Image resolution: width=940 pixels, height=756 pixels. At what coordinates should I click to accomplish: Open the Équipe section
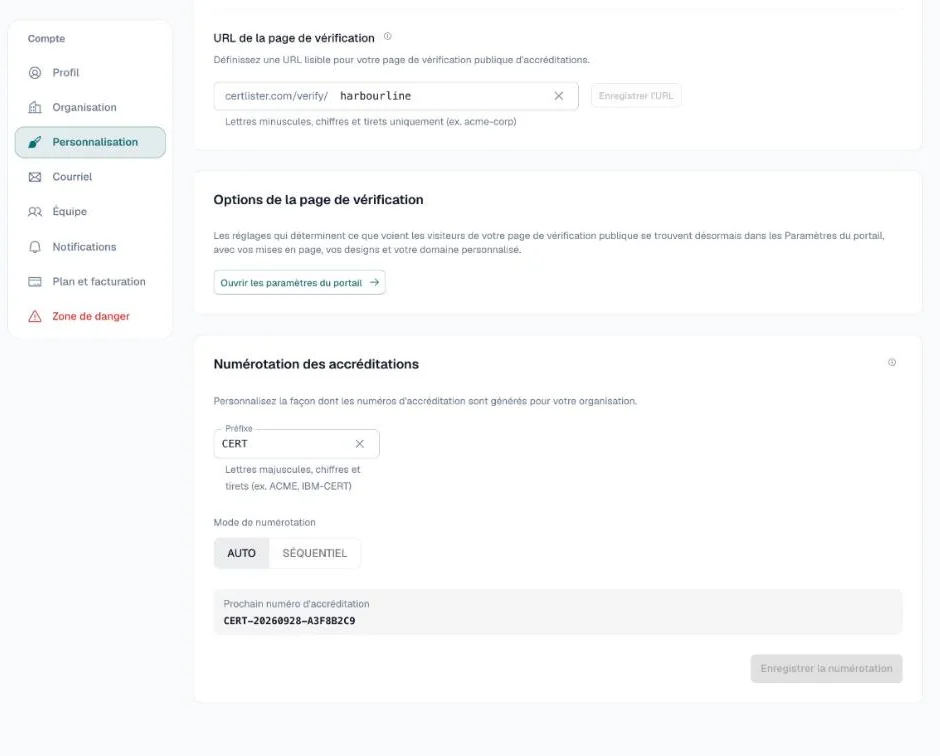click(91, 212)
